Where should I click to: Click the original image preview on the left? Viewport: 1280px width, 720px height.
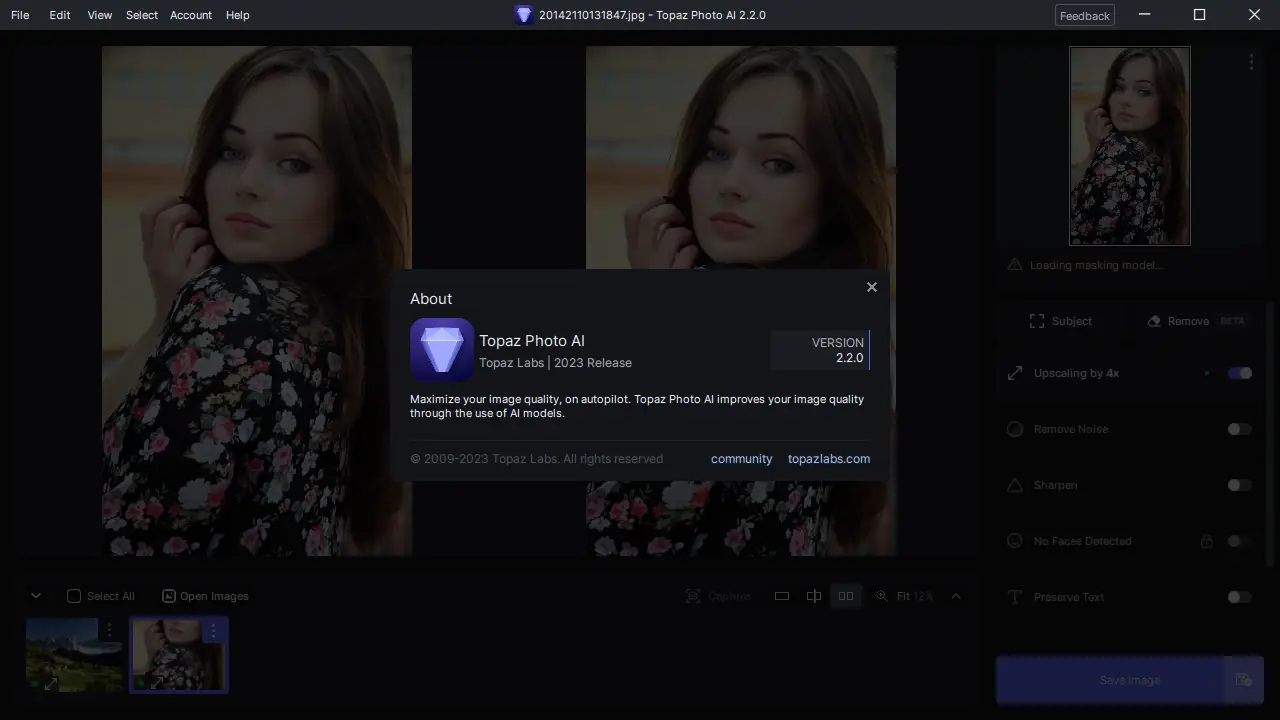(257, 300)
